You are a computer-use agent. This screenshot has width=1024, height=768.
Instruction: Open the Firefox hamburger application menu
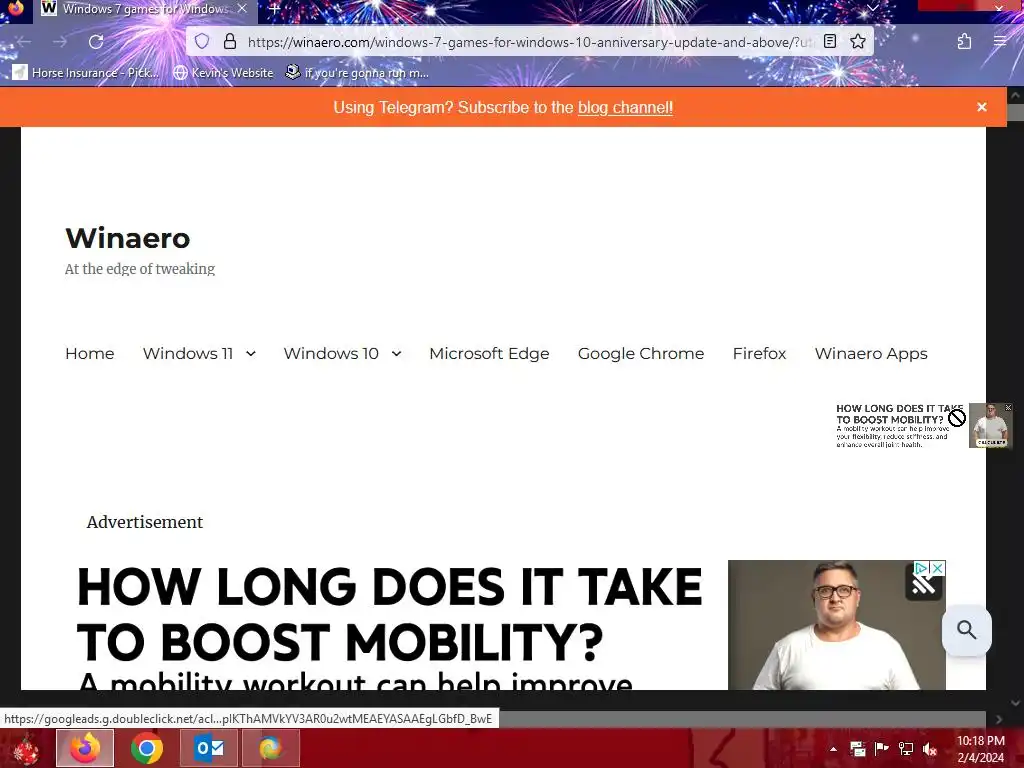1000,42
